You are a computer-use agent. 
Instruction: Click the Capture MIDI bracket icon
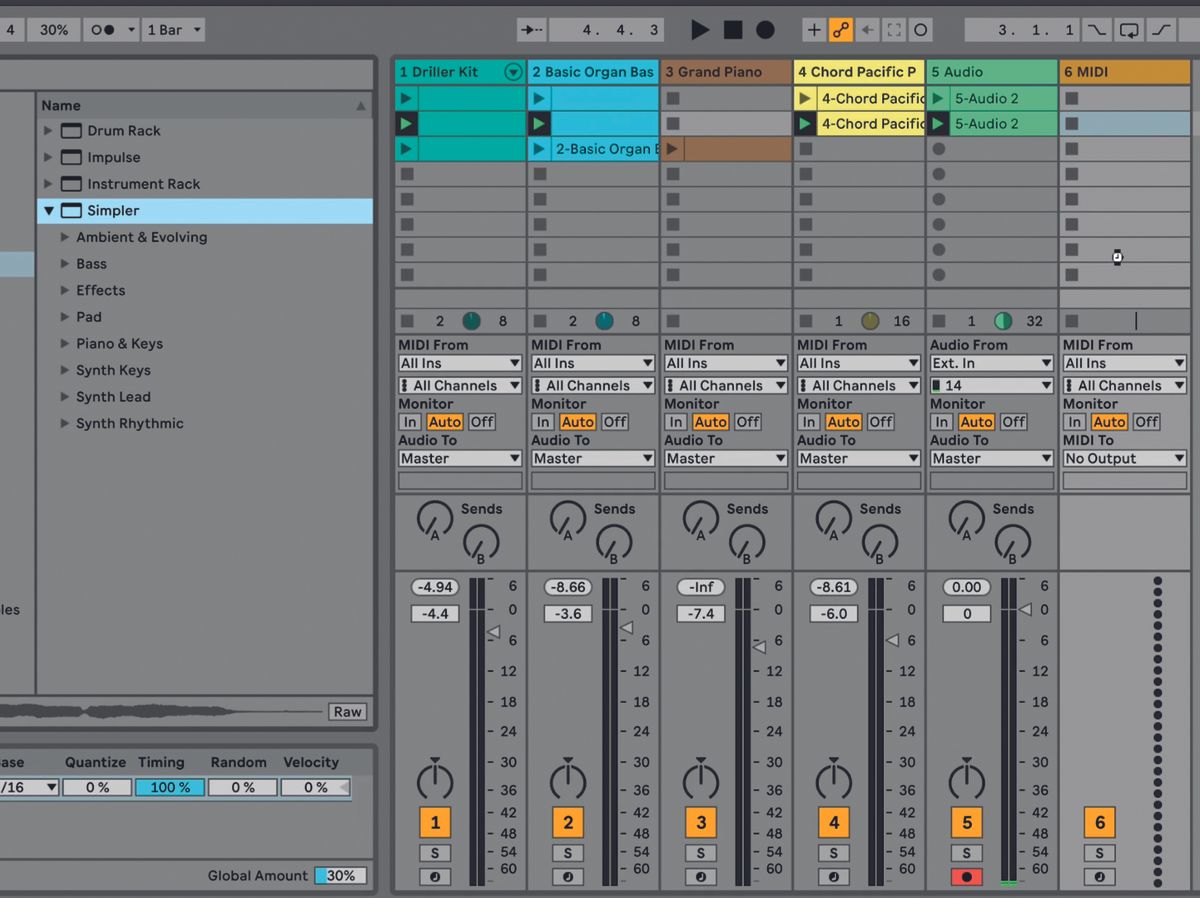coord(894,30)
